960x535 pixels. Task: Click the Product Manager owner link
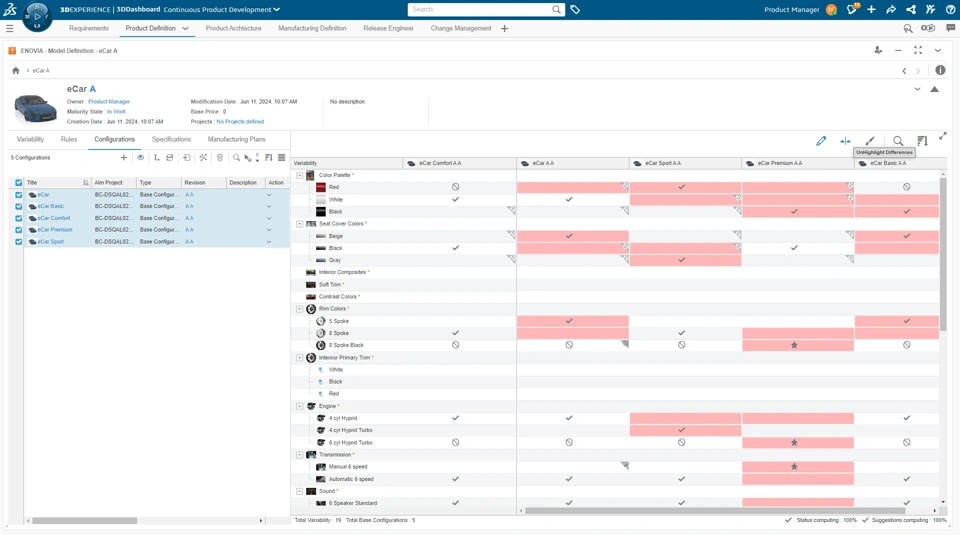[109, 102]
